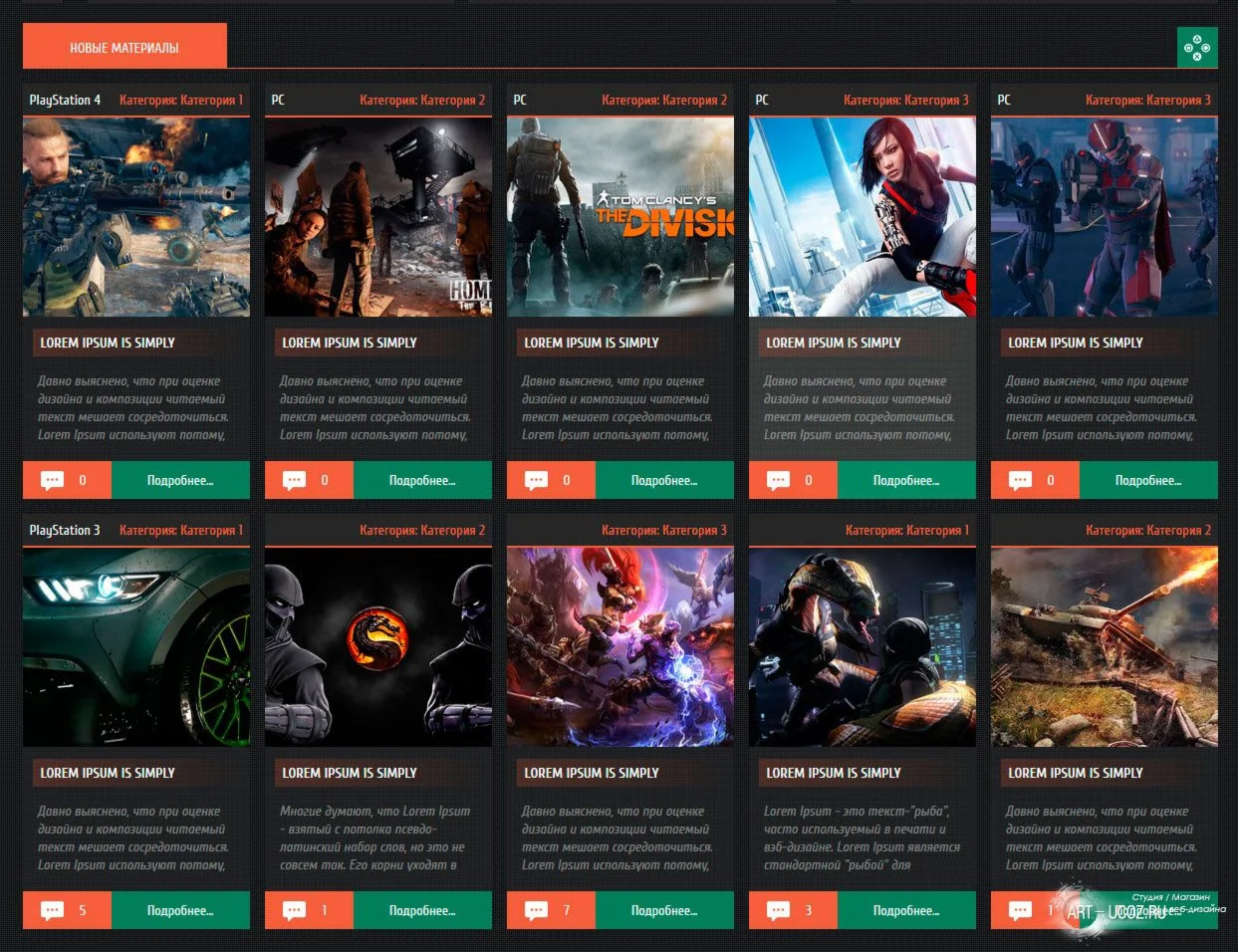This screenshot has width=1238, height=952.
Task: Click LOREM IPSUM IS SIMPLY under Mortal Kombat image
Action: (x=350, y=773)
